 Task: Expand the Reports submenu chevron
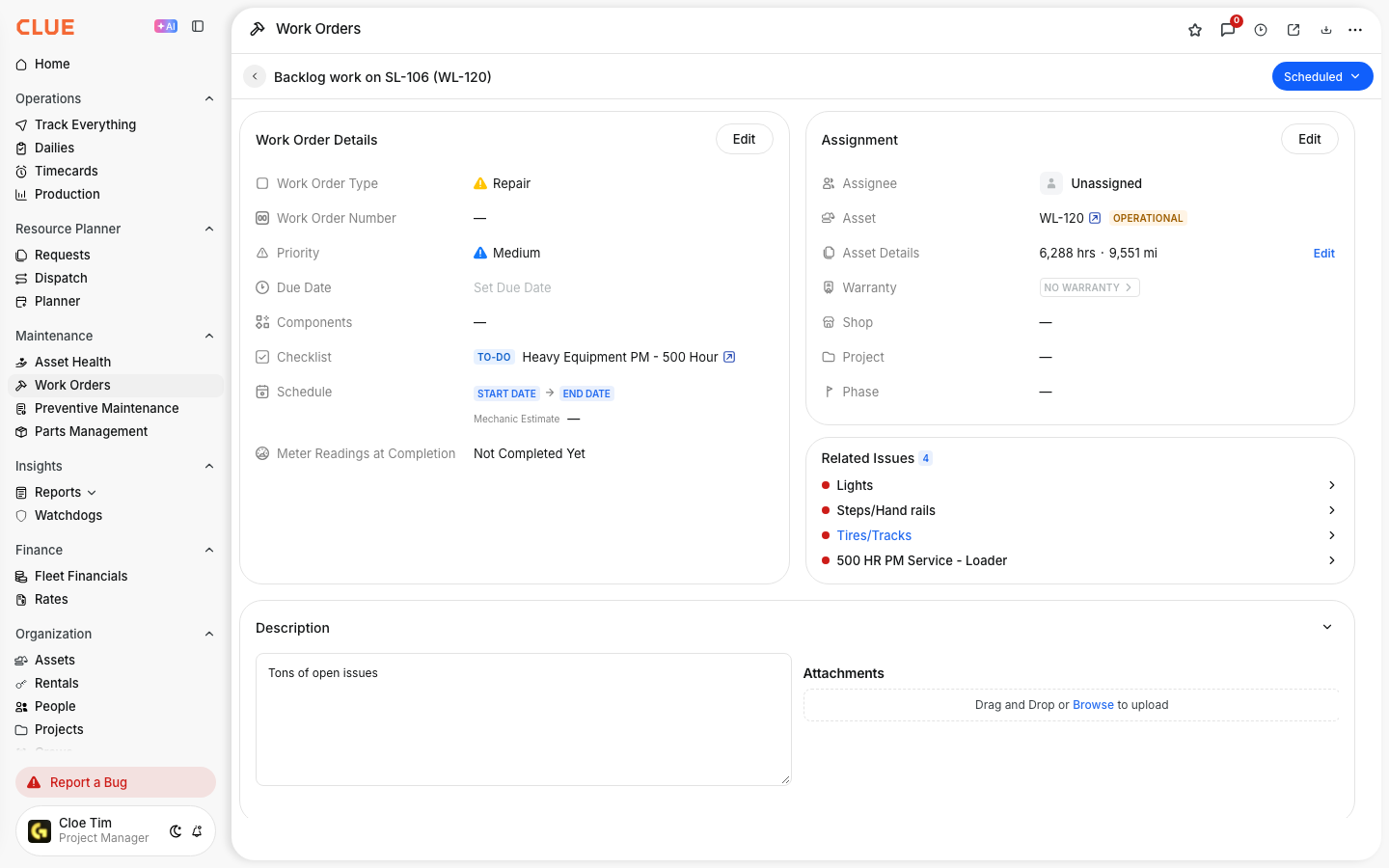tap(92, 493)
